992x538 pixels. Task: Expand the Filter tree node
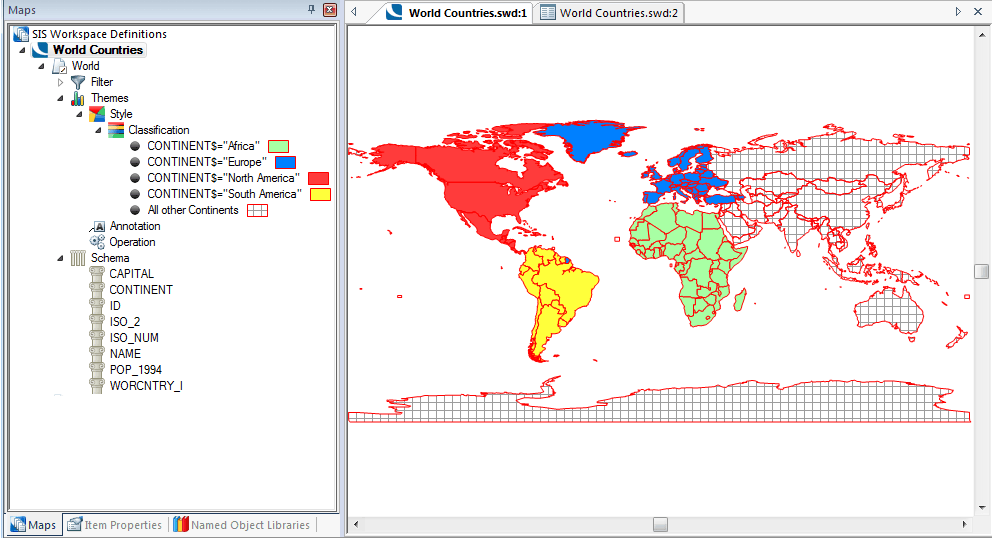60,82
